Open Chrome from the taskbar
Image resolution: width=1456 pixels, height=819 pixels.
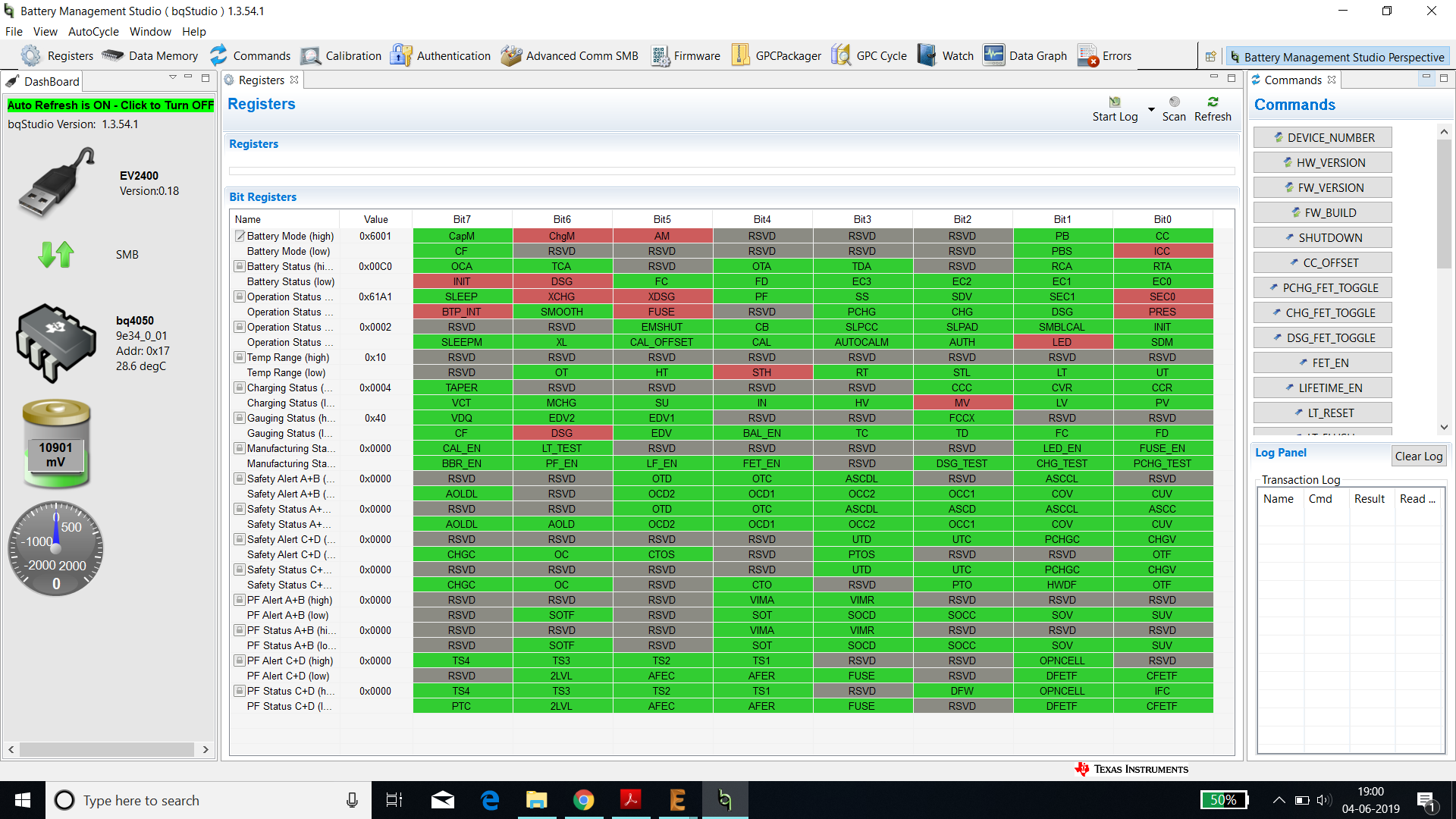(x=583, y=800)
